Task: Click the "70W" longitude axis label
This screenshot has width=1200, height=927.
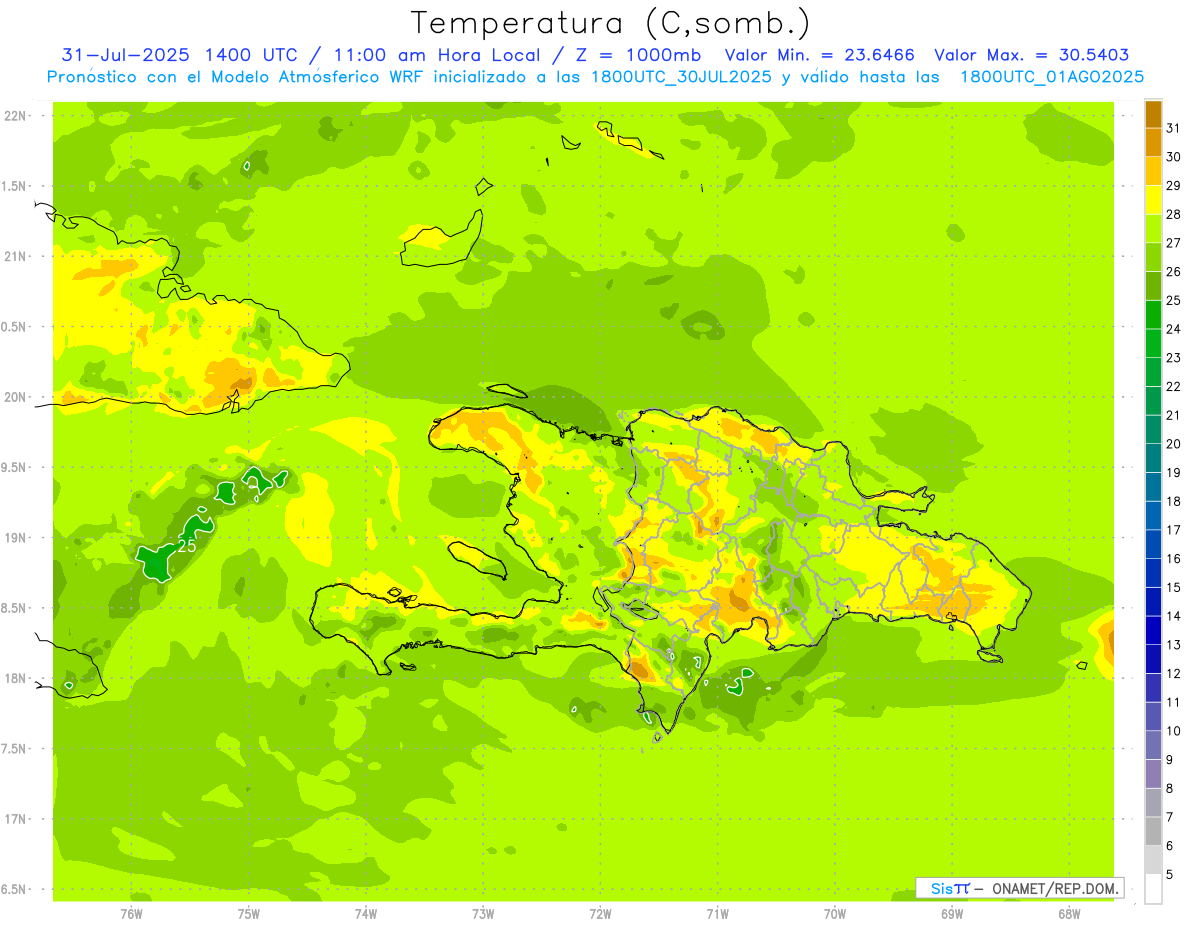Action: pos(835,914)
